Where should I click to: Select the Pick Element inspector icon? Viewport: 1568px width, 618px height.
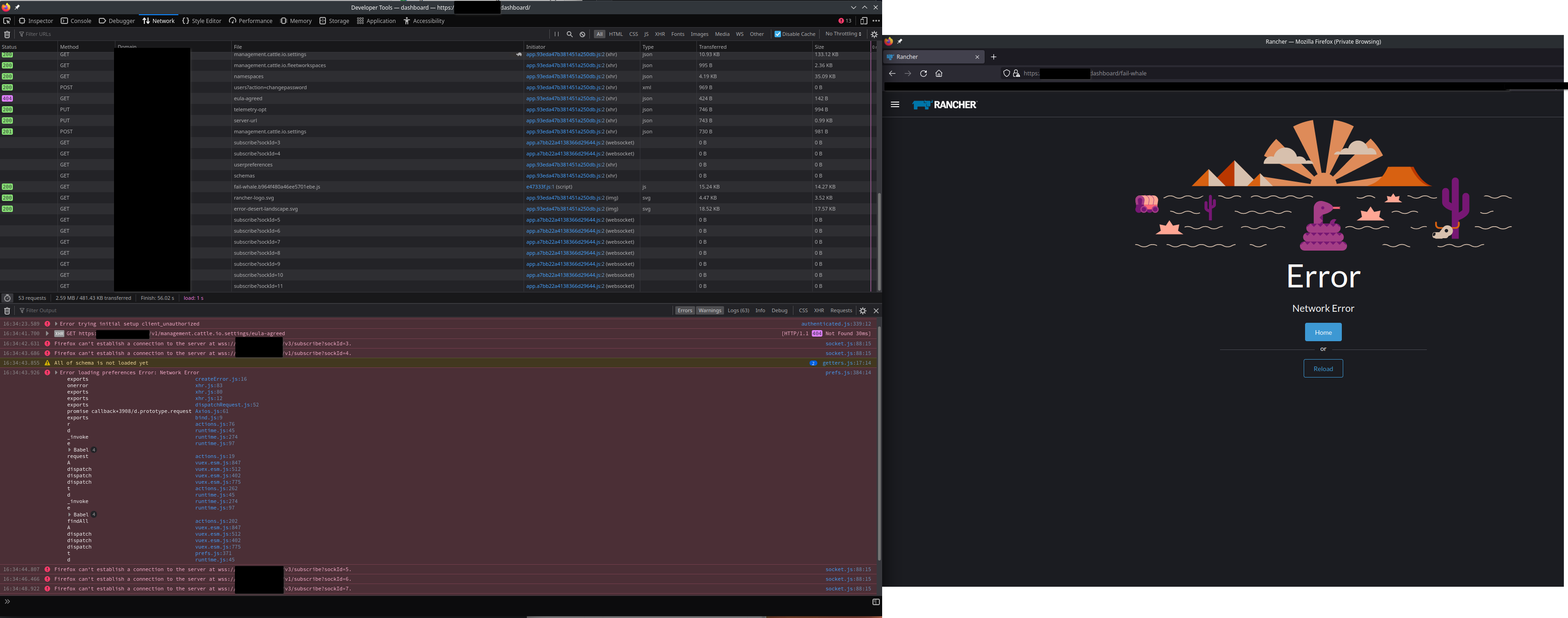[x=7, y=21]
